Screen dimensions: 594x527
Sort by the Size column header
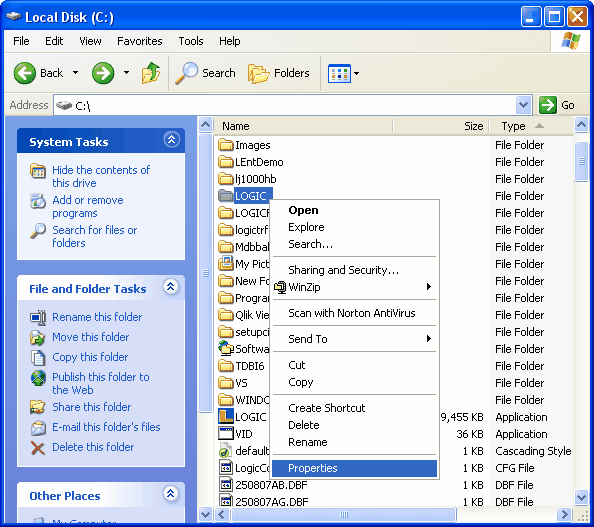point(441,126)
